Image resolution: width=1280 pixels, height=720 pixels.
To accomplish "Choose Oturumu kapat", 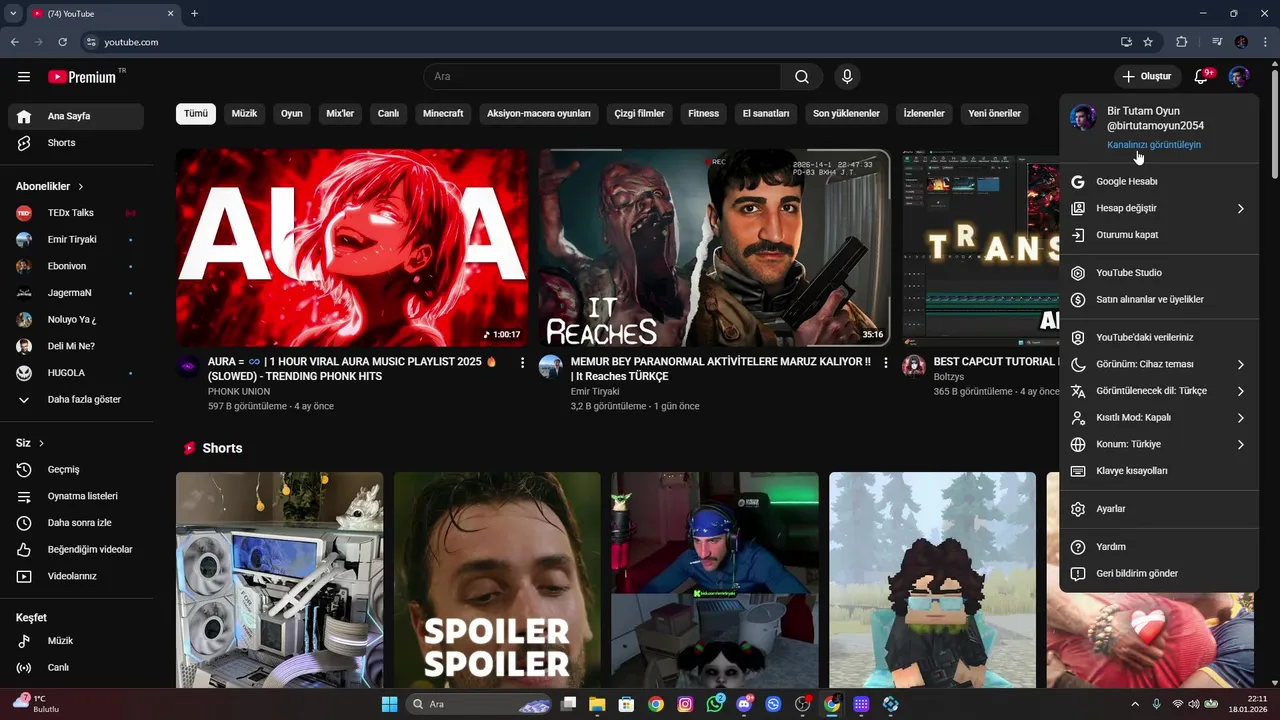I will (1159, 235).
